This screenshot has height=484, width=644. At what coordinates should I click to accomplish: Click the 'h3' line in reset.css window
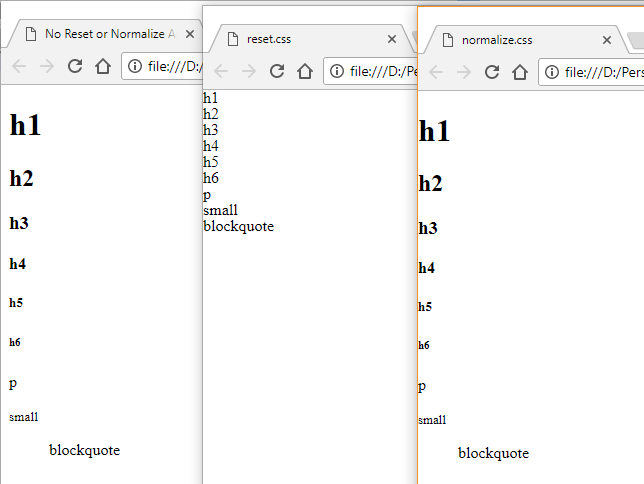pos(211,130)
